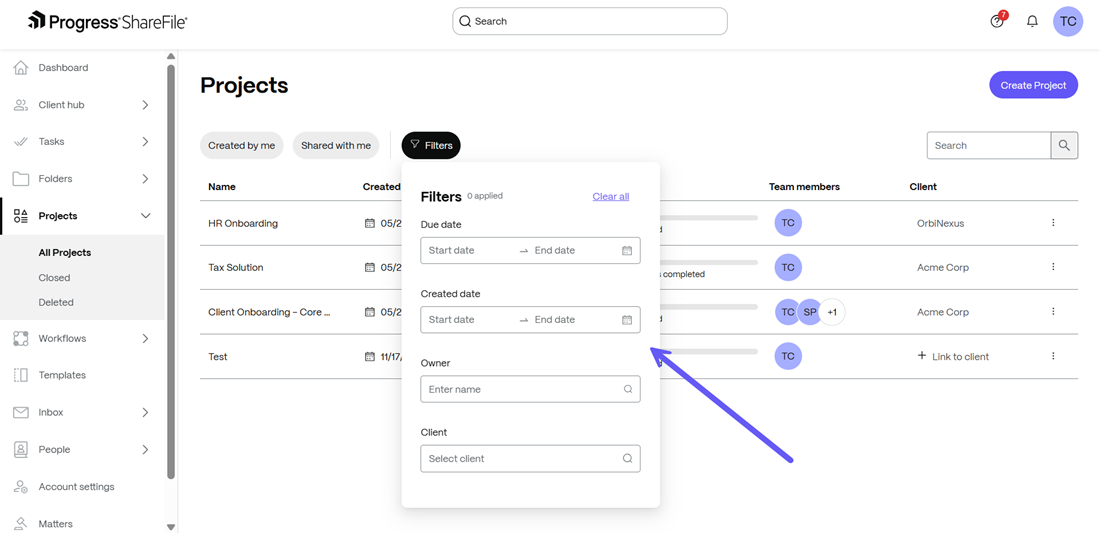The width and height of the screenshot is (1100, 533).
Task: Open calendar picker in Created date field
Action: point(627,320)
